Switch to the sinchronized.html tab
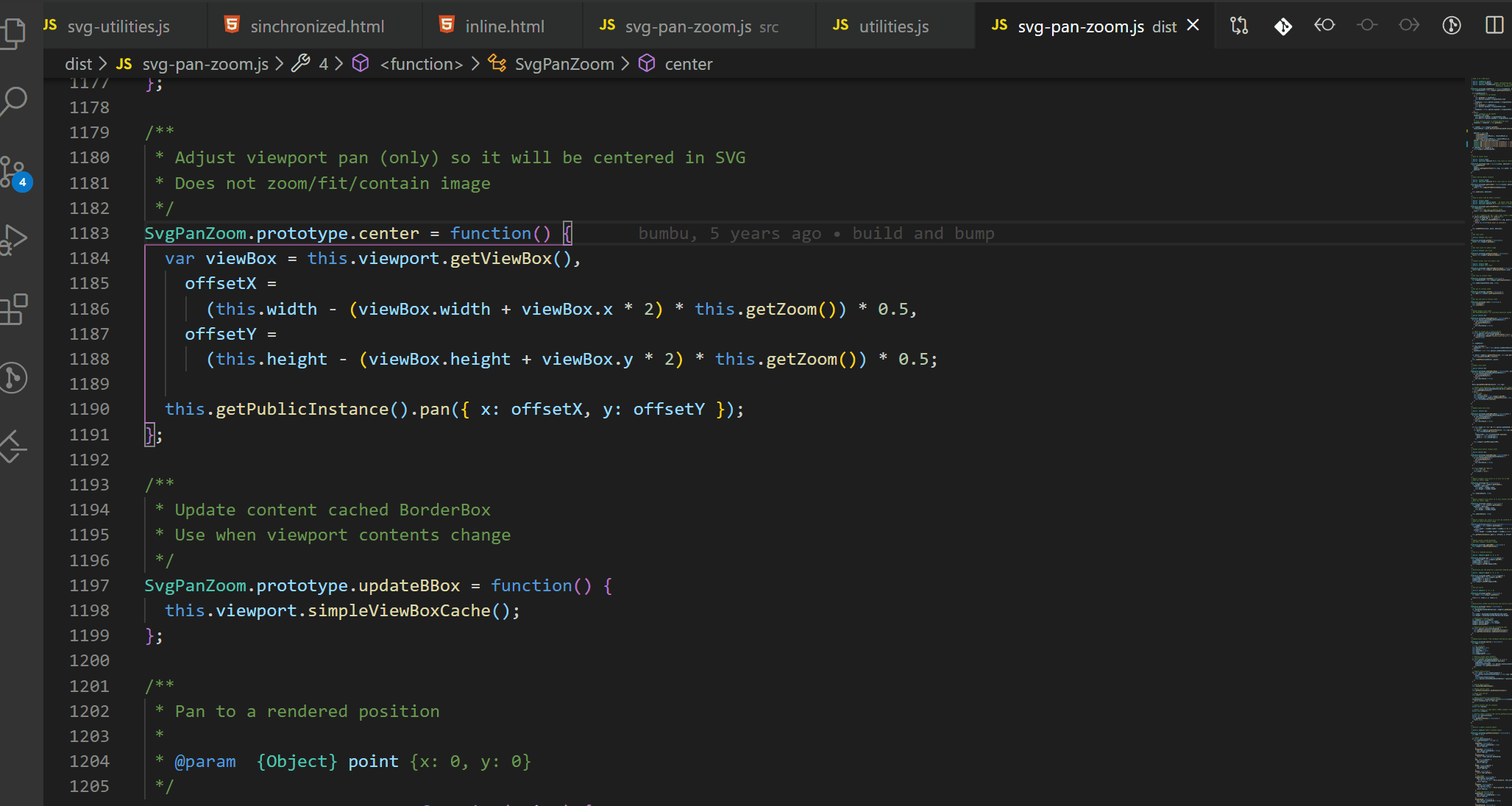The image size is (1512, 806). click(x=316, y=26)
